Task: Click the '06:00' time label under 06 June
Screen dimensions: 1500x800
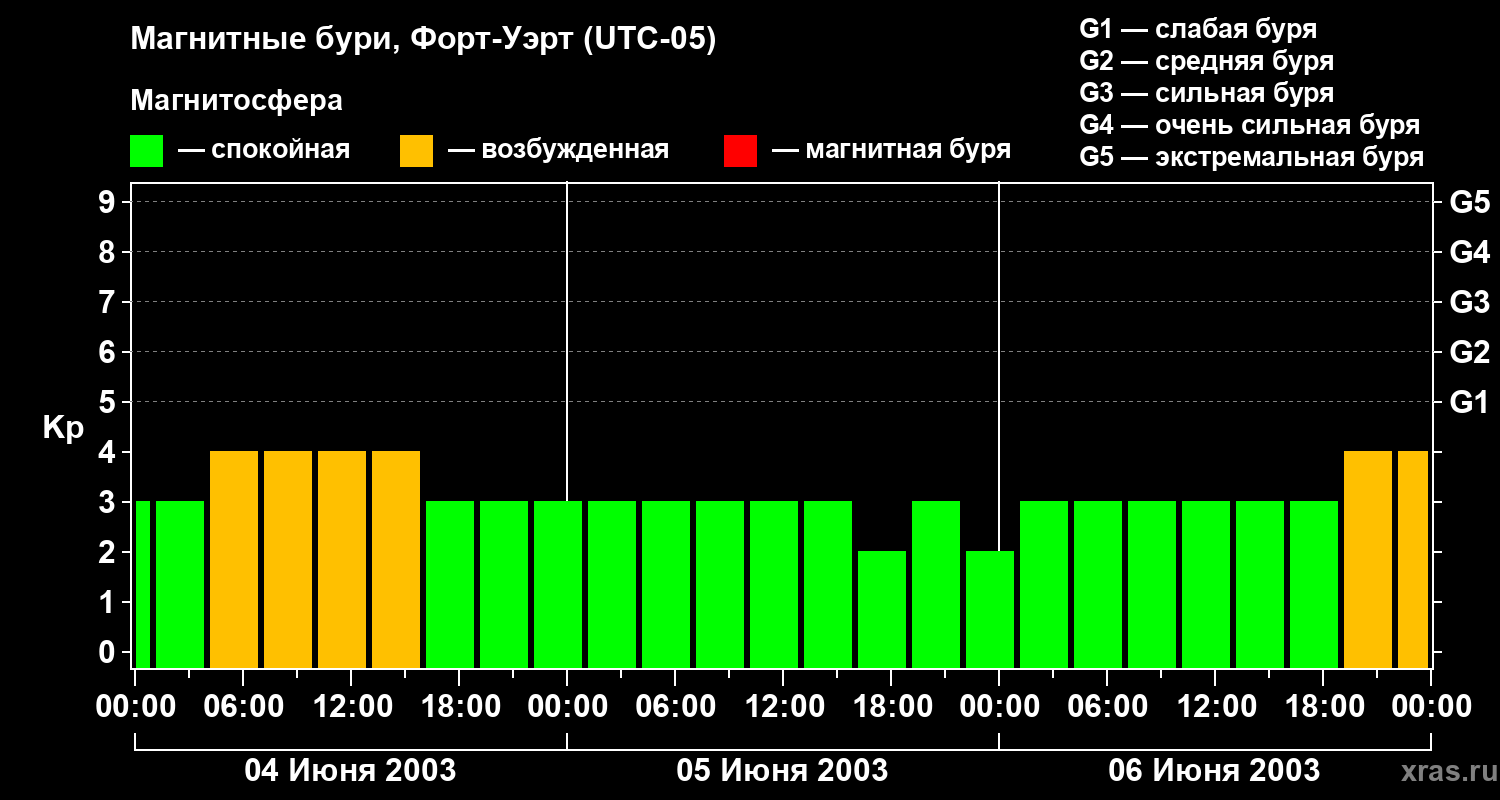Action: point(1107,707)
